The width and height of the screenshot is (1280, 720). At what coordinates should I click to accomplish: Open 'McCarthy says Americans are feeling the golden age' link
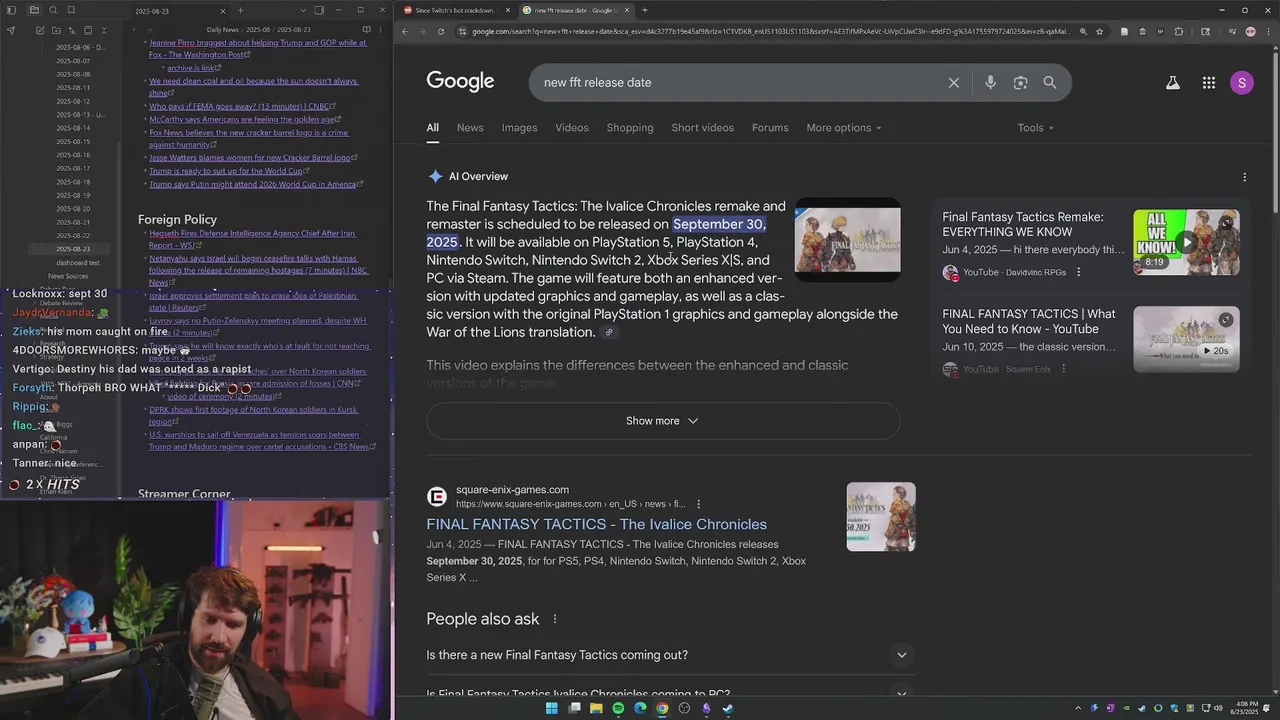tap(241, 119)
